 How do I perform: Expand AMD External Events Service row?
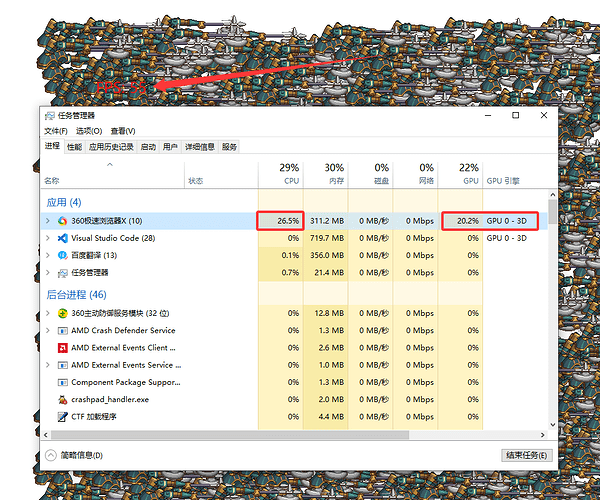[48, 365]
